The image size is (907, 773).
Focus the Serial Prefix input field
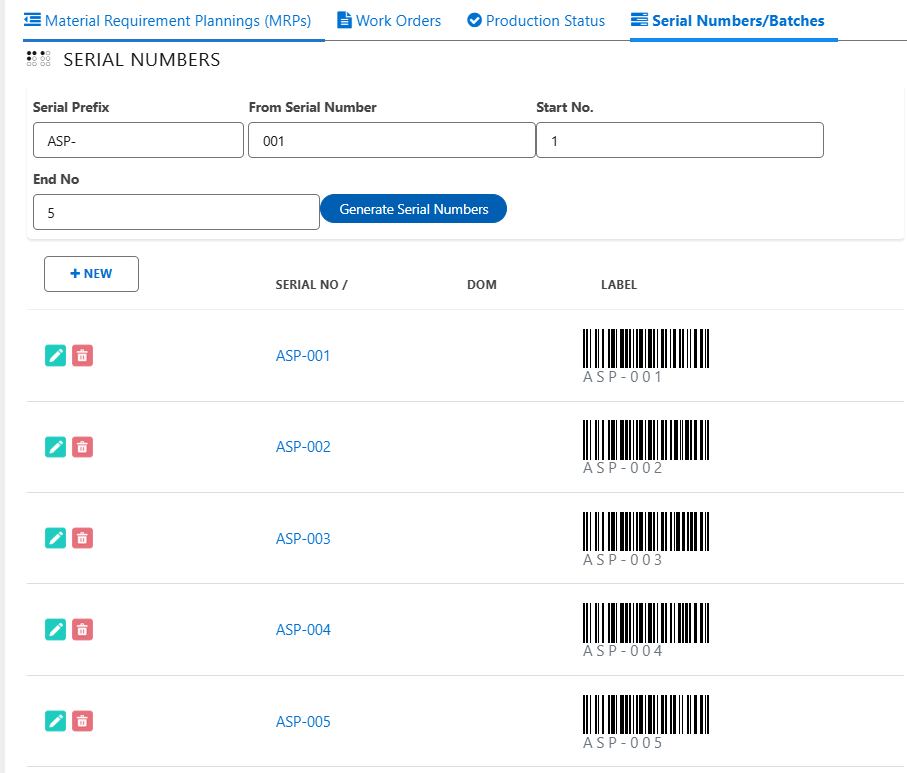tap(138, 141)
